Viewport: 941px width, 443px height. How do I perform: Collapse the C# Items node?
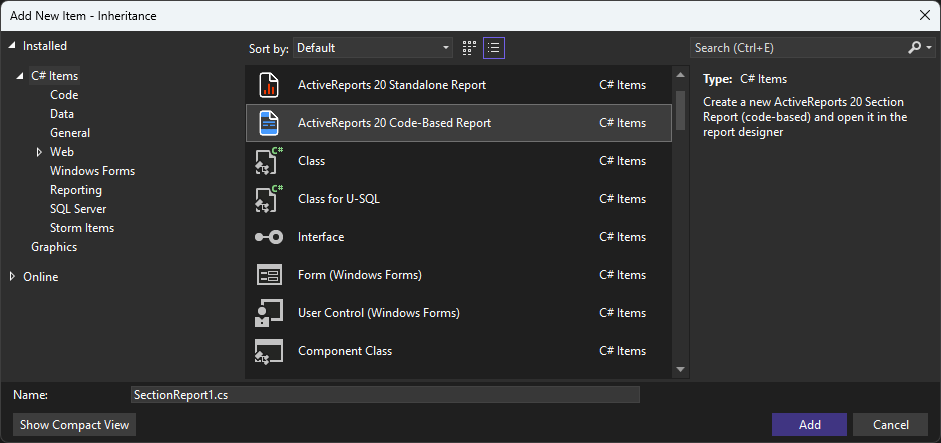point(21,76)
